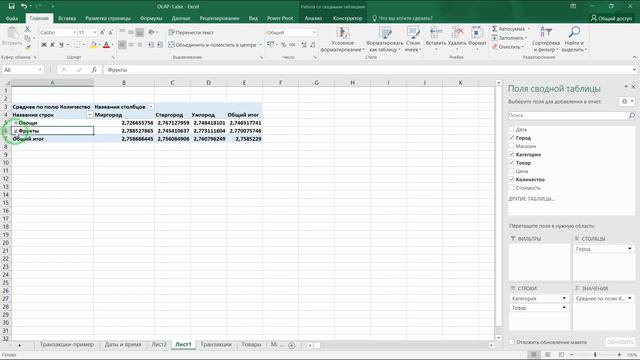Open the Товары sheet tab
This screenshot has height=360, width=640.
(x=251, y=344)
